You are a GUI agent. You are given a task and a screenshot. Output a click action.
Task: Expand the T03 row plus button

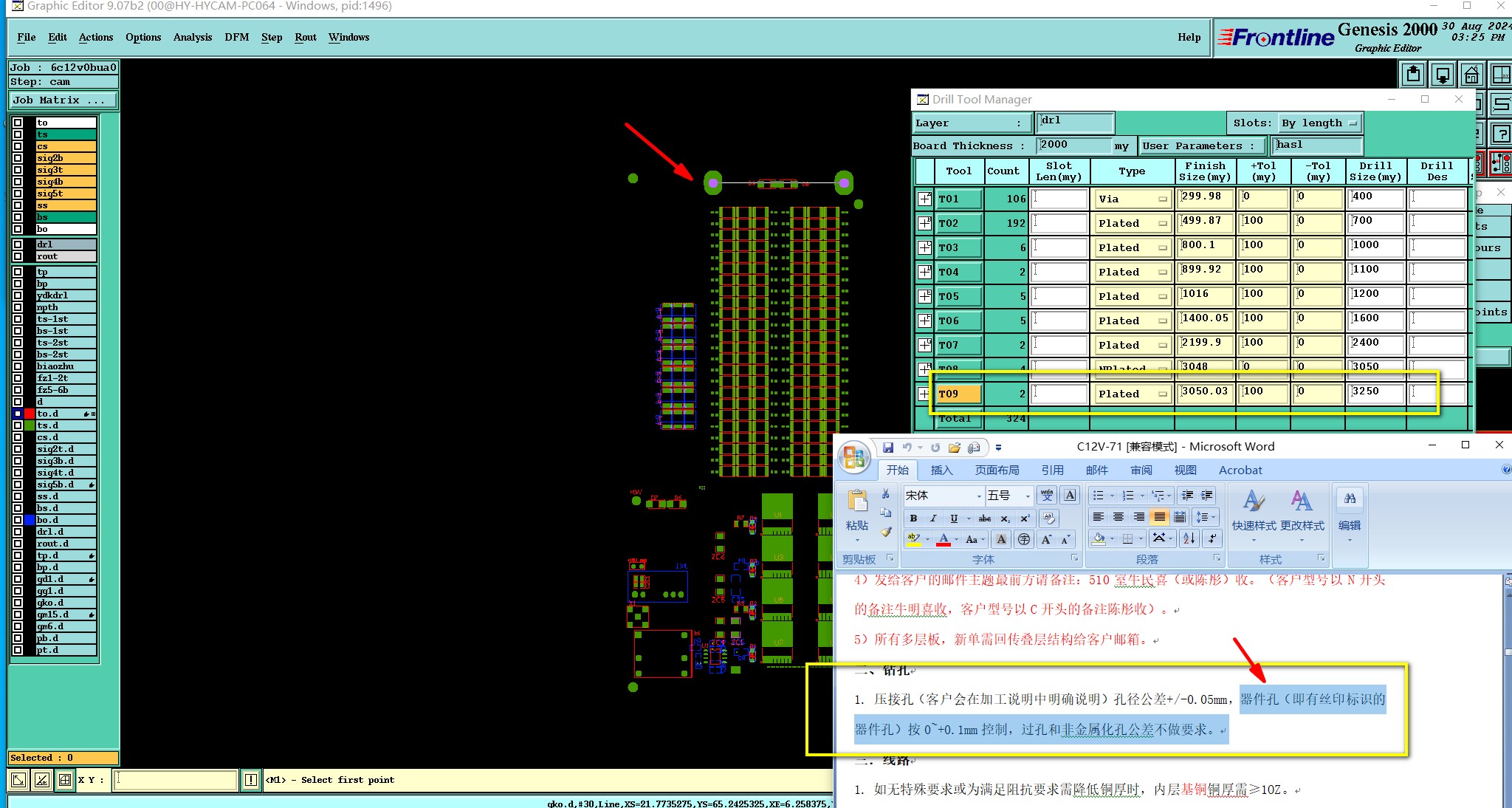click(924, 247)
